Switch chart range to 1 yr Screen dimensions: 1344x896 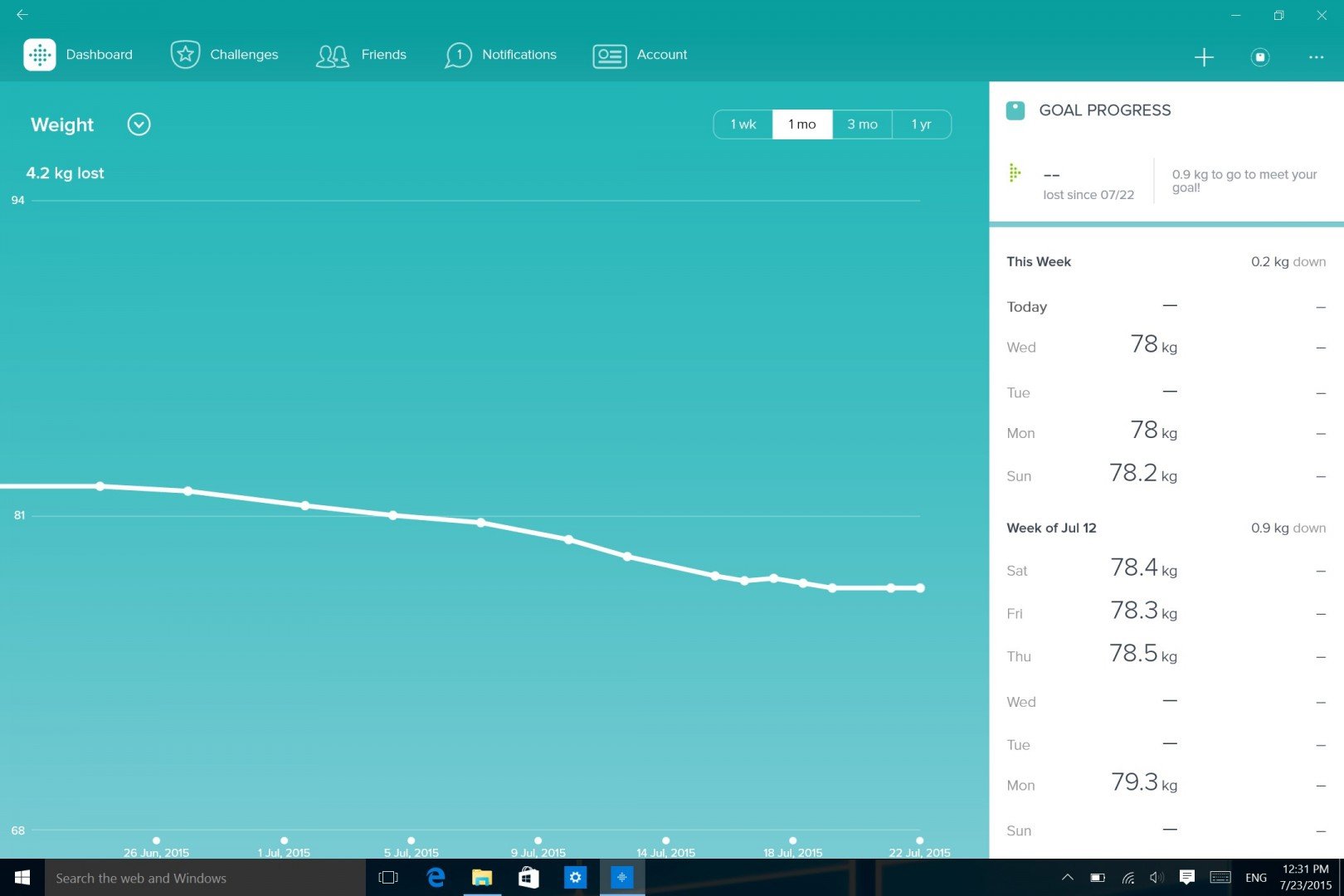coord(921,124)
